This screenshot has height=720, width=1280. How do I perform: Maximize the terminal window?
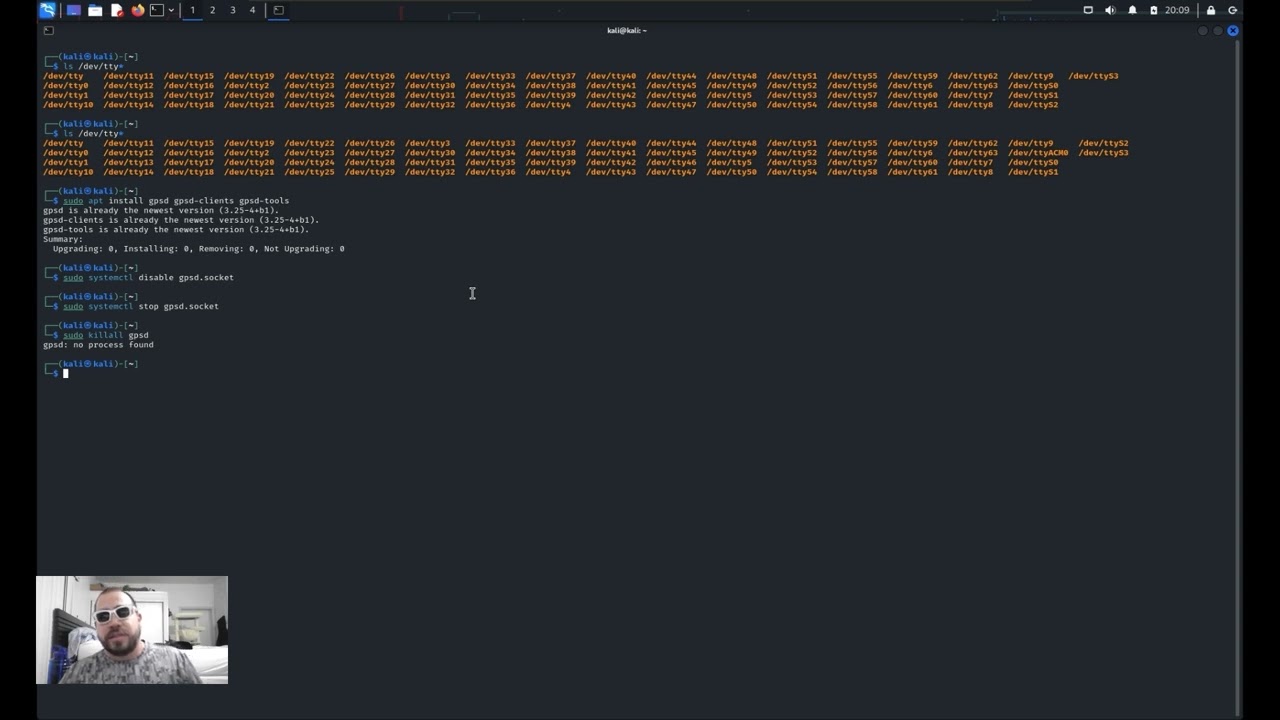click(1218, 31)
